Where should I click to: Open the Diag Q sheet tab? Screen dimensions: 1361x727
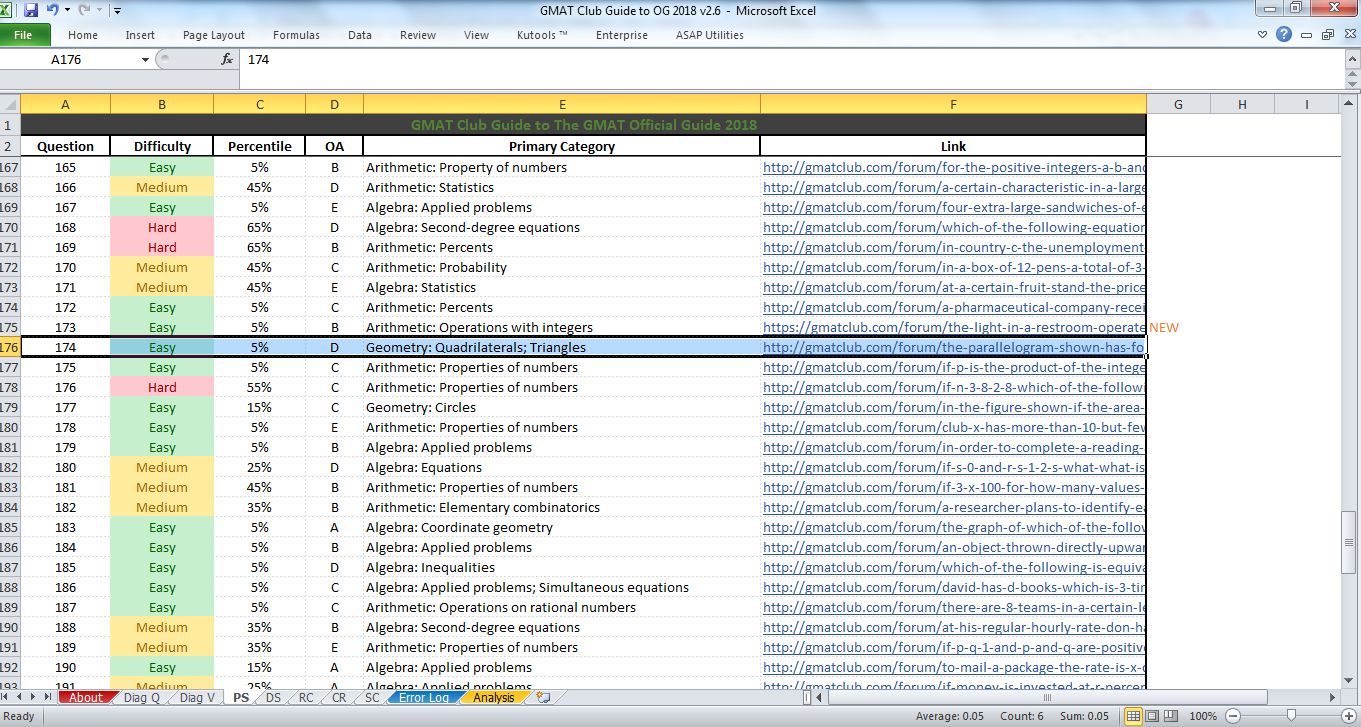[x=141, y=697]
